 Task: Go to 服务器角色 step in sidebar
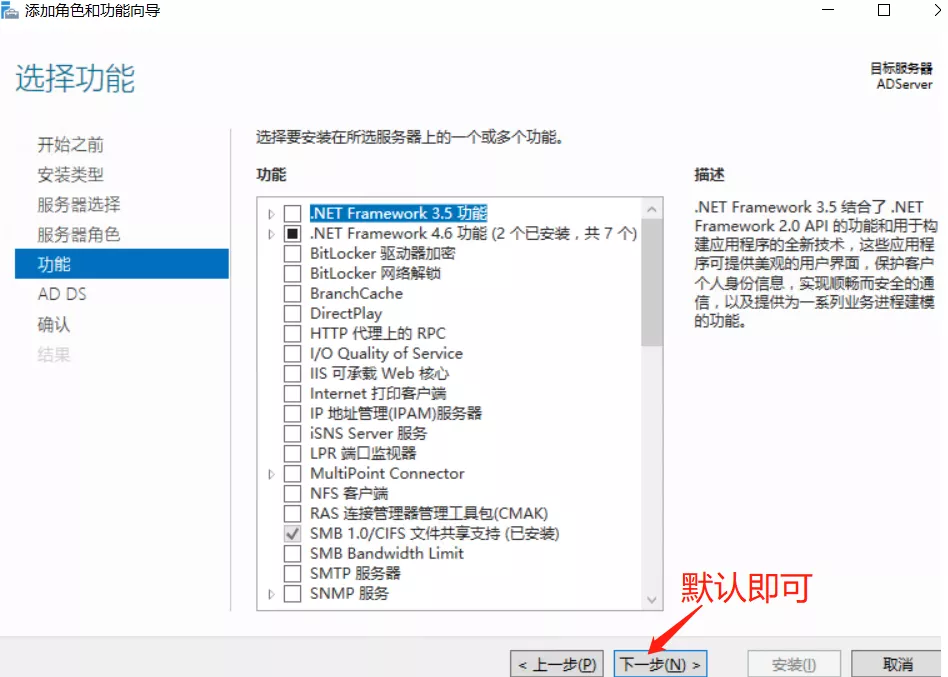coord(79,235)
